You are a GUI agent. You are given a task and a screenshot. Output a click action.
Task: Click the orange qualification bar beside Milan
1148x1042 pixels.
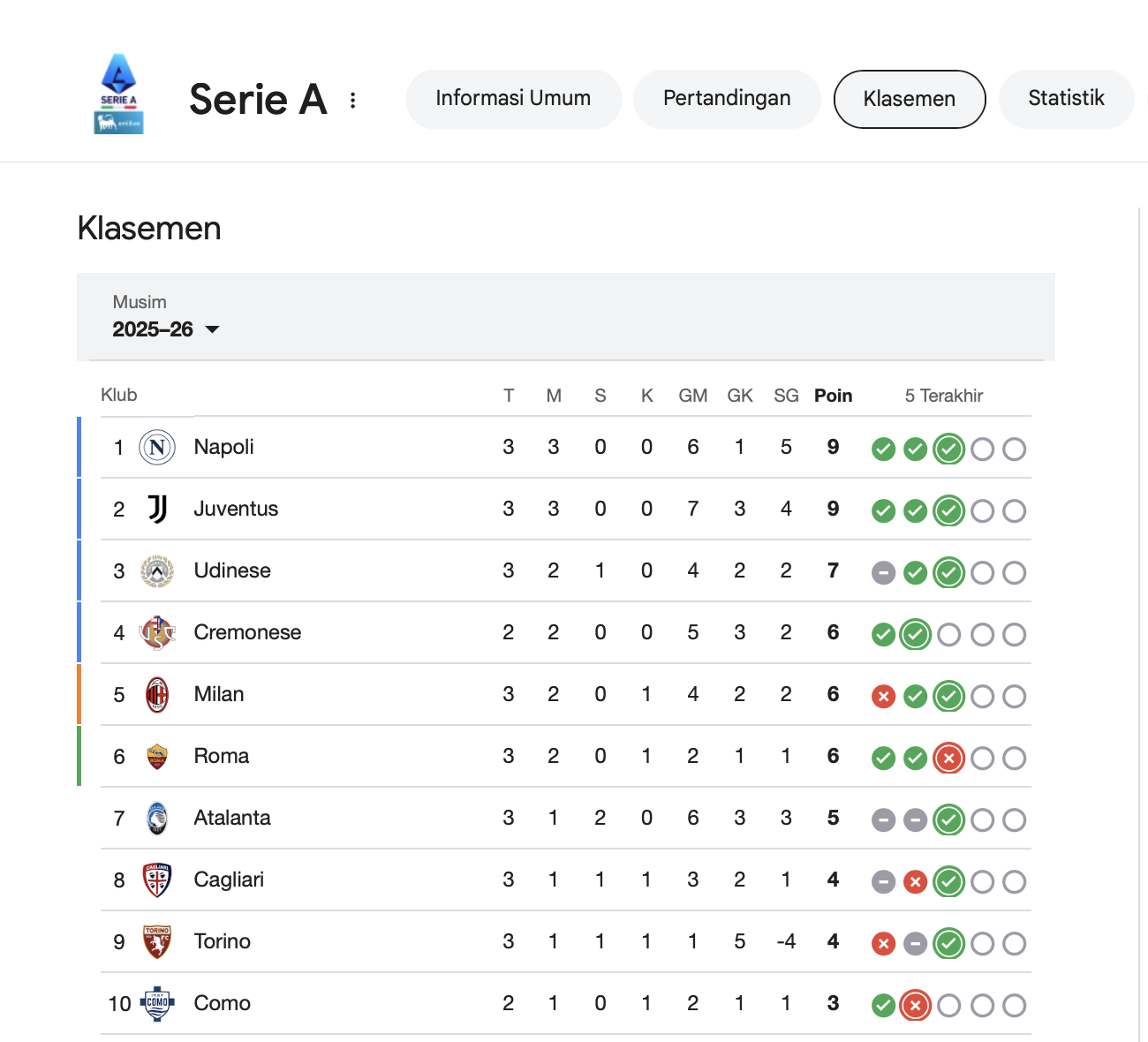(79, 695)
